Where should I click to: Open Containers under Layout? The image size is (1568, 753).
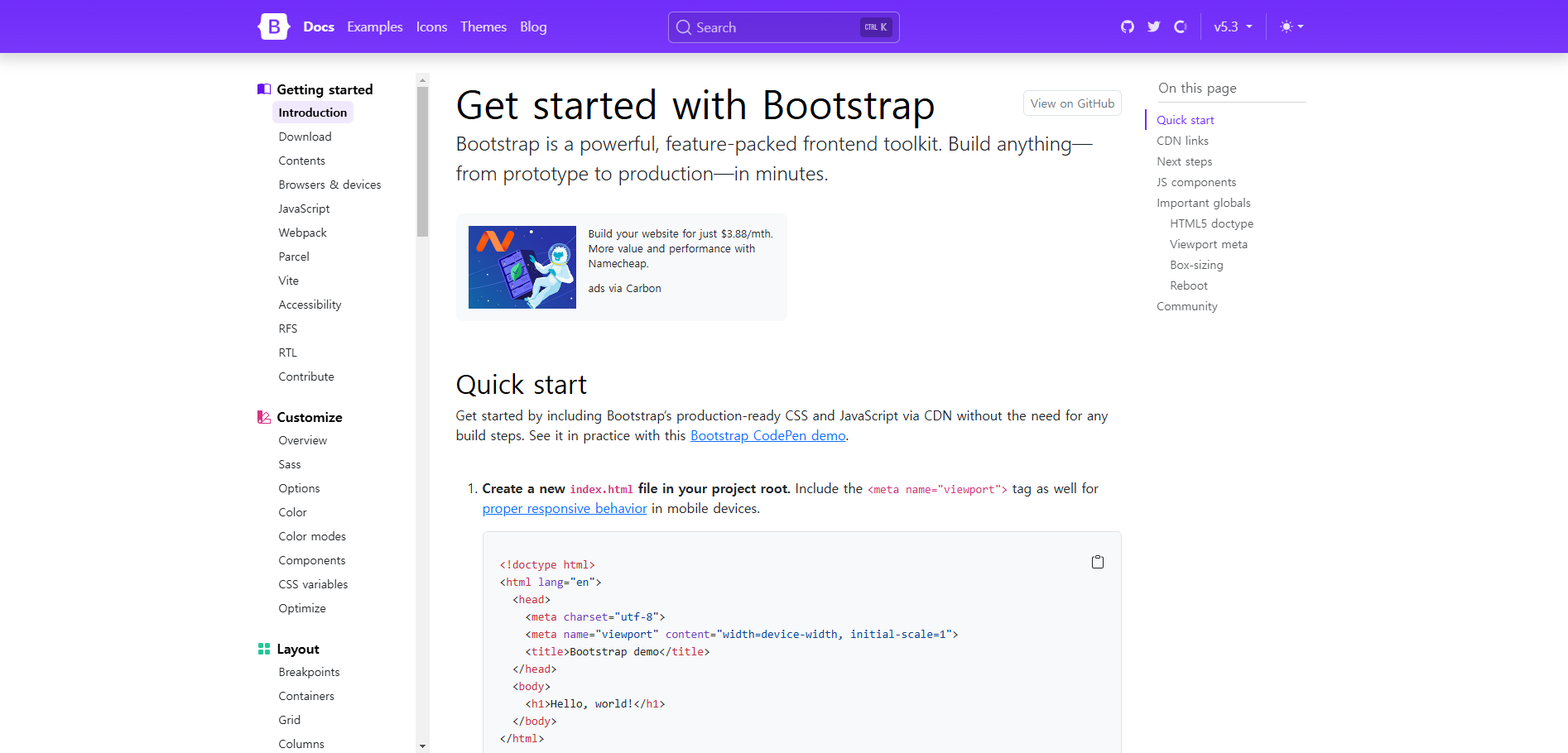coord(306,696)
